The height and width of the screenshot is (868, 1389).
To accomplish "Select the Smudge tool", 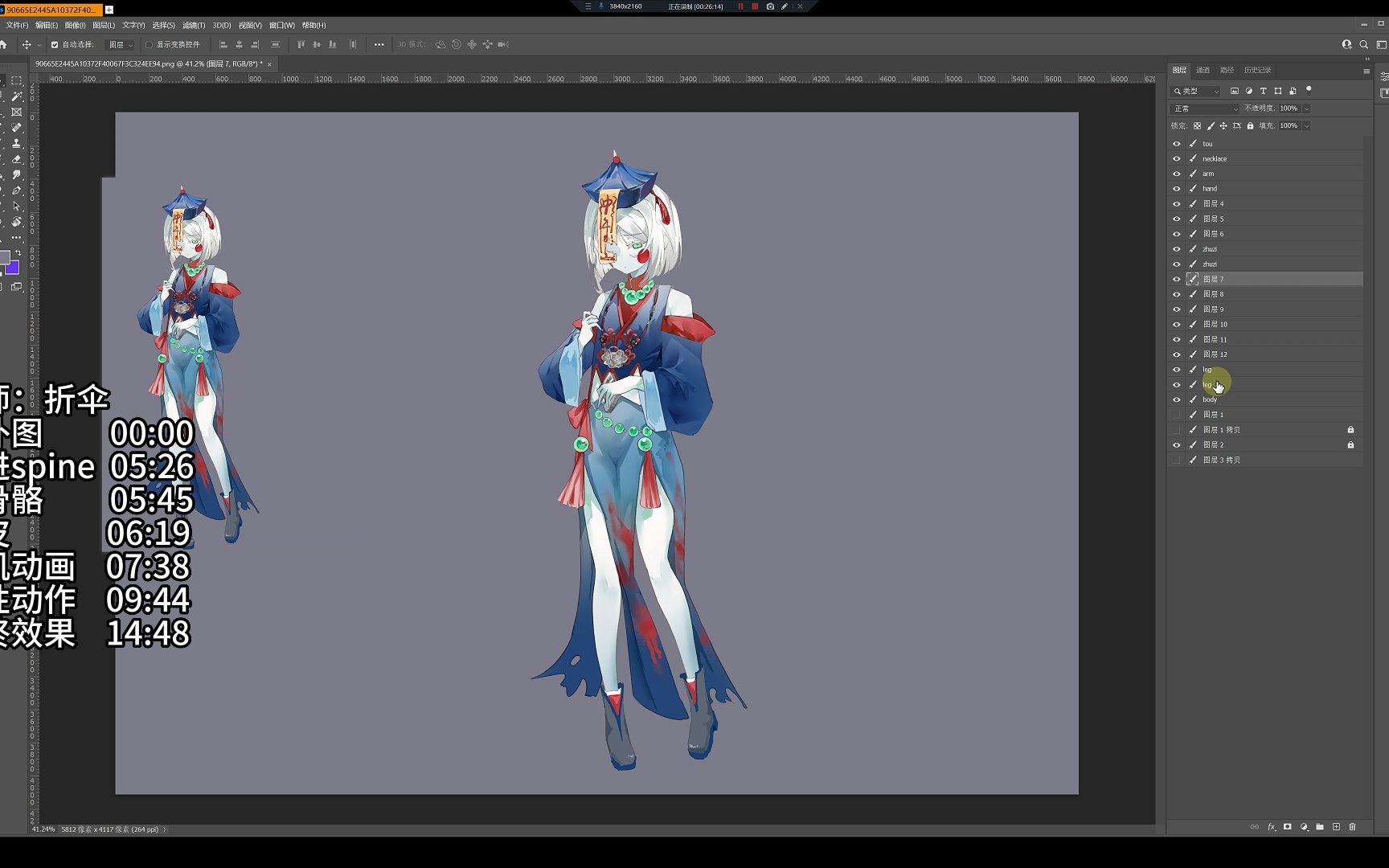I will coord(16,175).
